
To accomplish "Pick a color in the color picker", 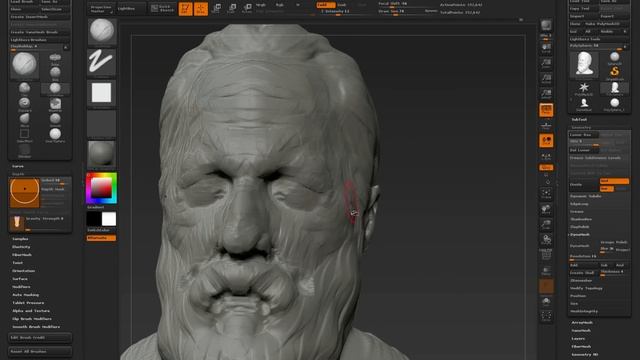I will point(102,188).
